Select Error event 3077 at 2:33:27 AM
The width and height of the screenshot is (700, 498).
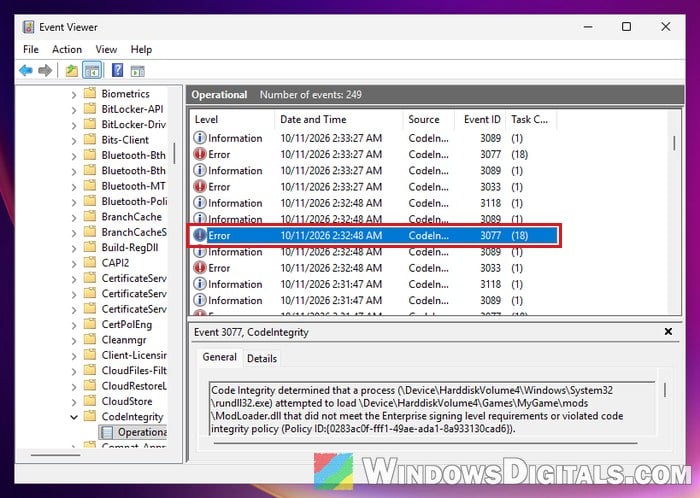pos(375,154)
